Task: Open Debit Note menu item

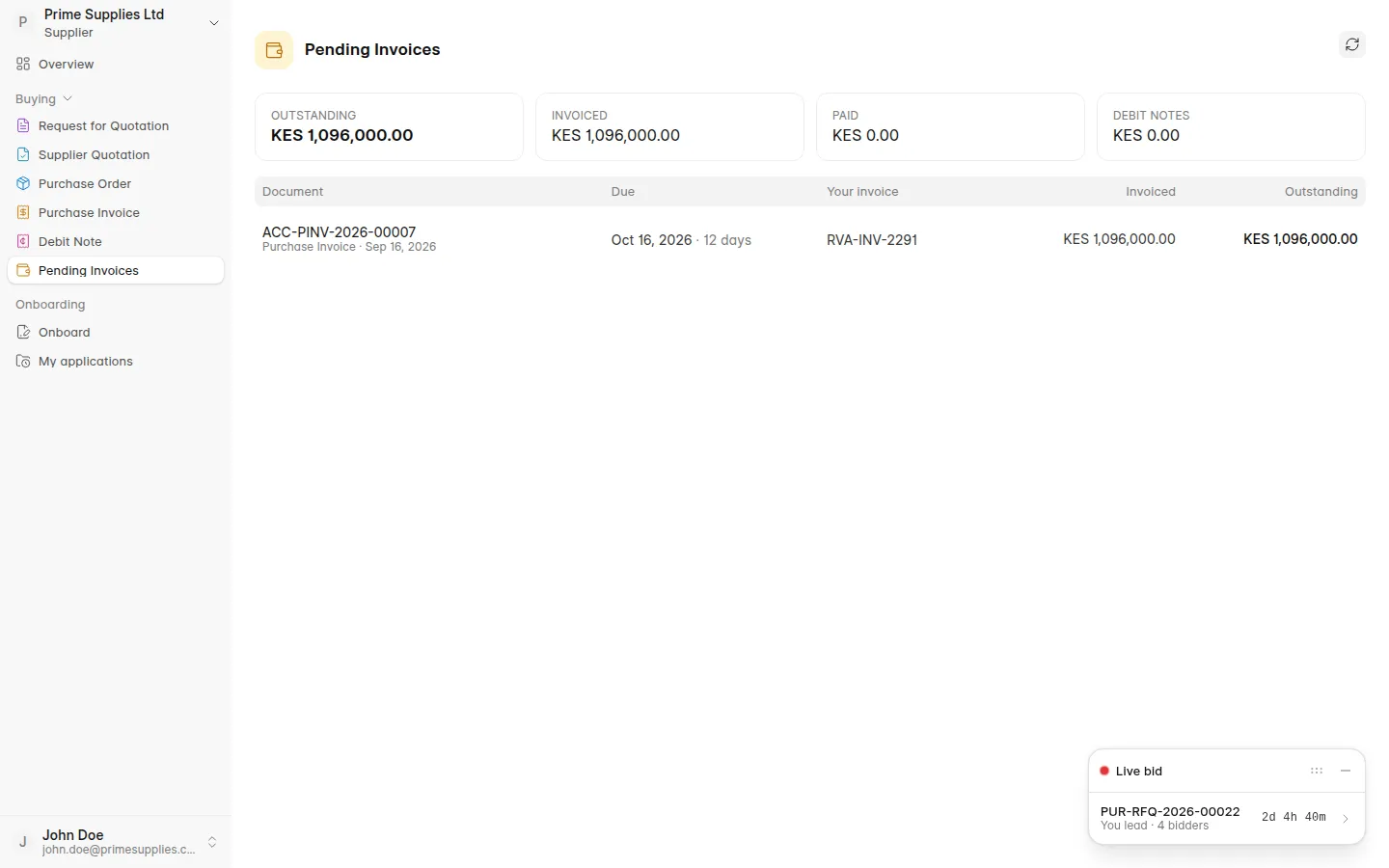Action: (116, 241)
